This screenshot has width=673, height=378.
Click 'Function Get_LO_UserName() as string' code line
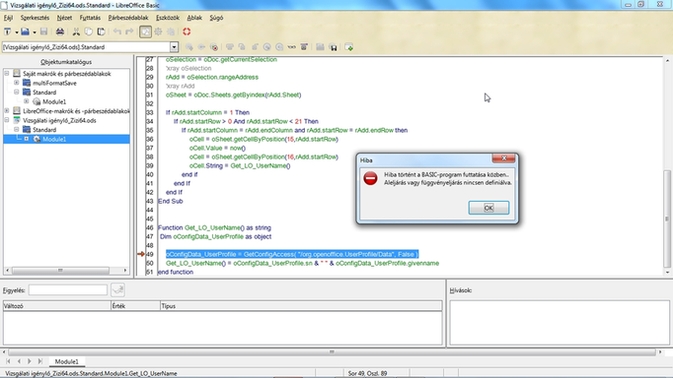pos(215,228)
